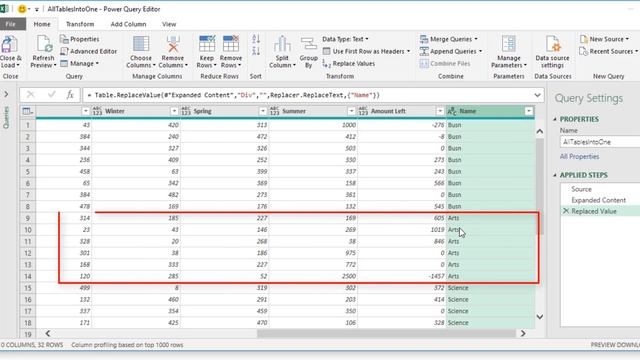The image size is (640, 360).
Task: Confirm the formula with the checkmark icon
Action: click(x=51, y=95)
